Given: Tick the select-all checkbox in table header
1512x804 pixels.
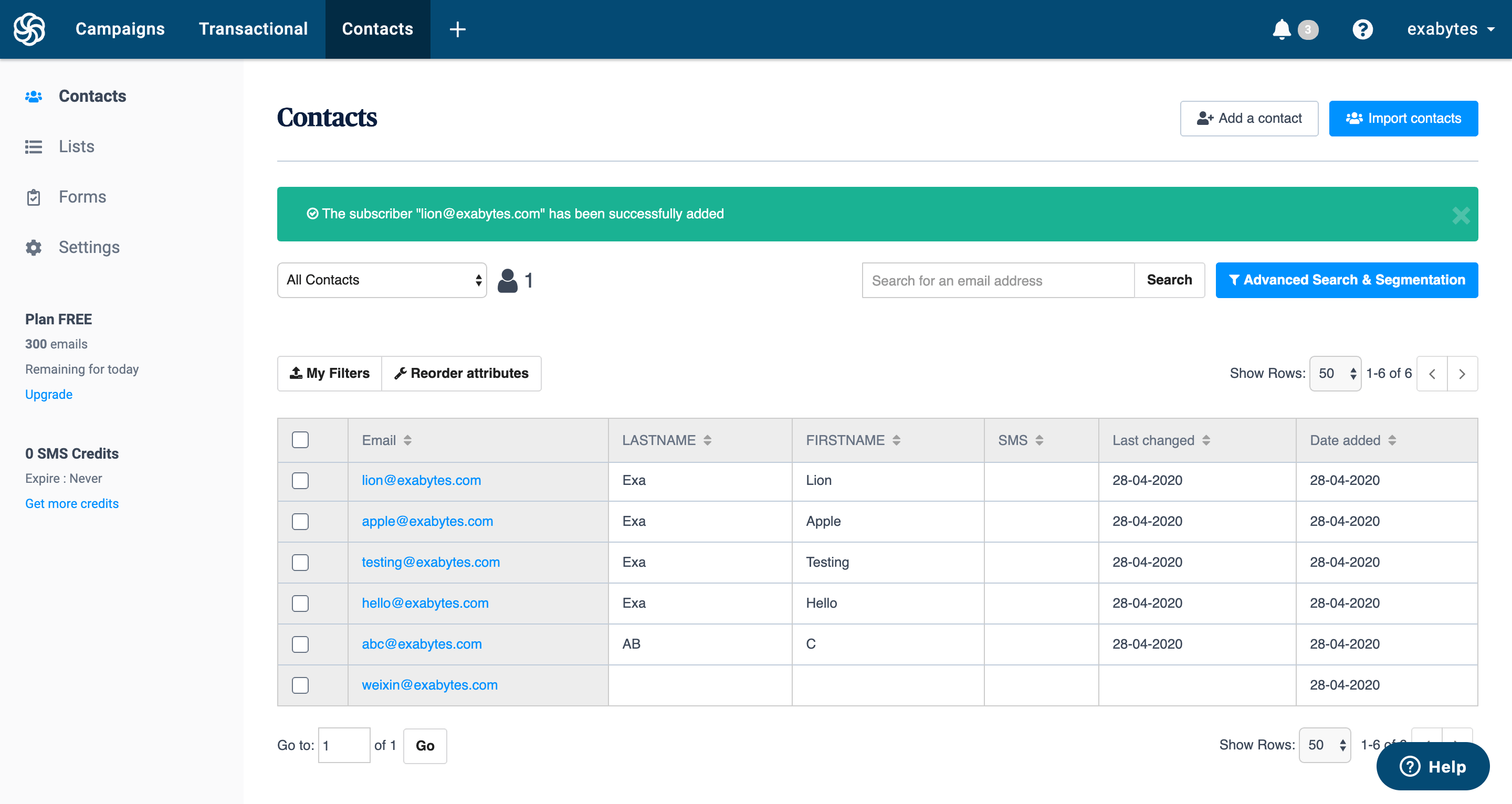Looking at the screenshot, I should click(x=300, y=440).
